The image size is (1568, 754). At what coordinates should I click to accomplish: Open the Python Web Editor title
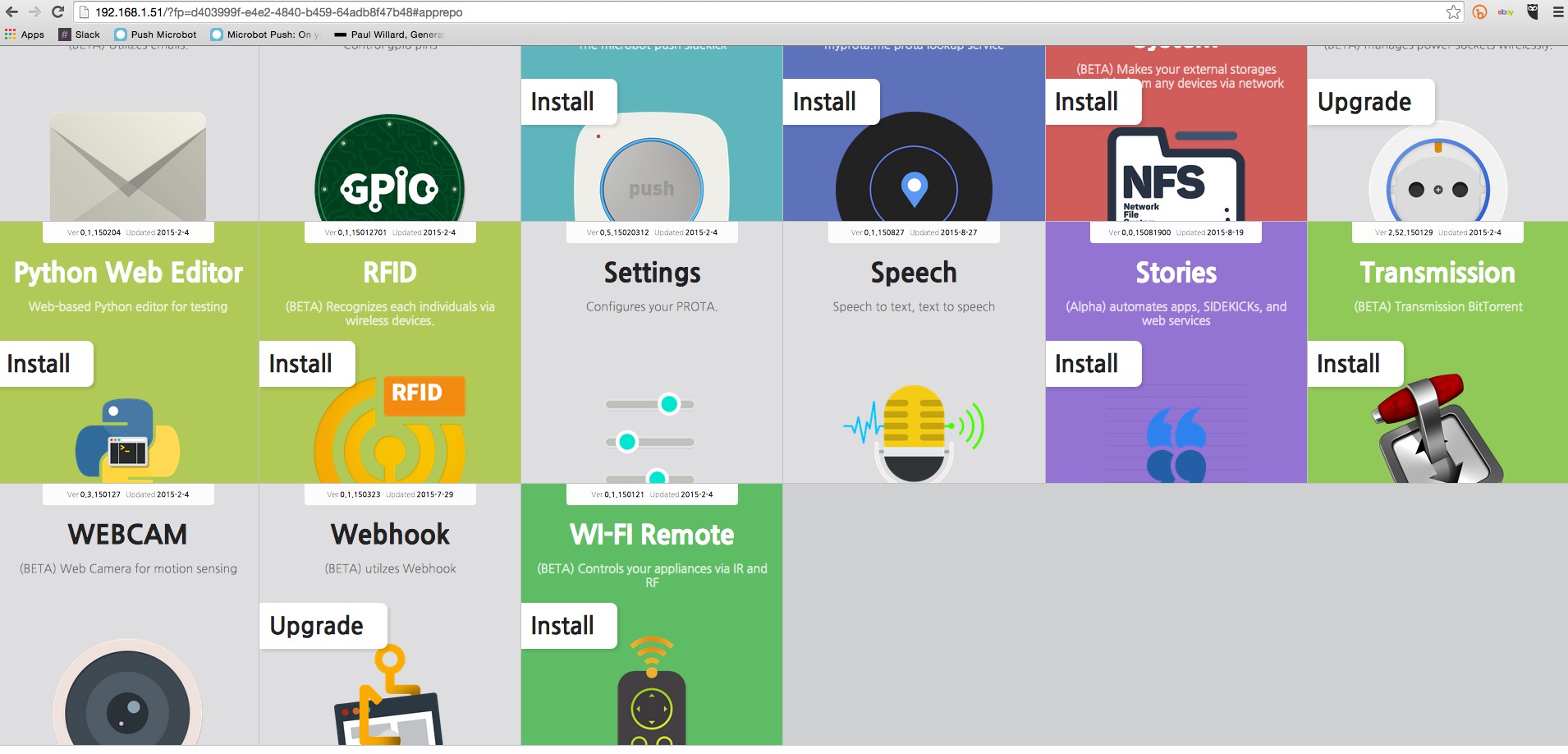click(129, 273)
